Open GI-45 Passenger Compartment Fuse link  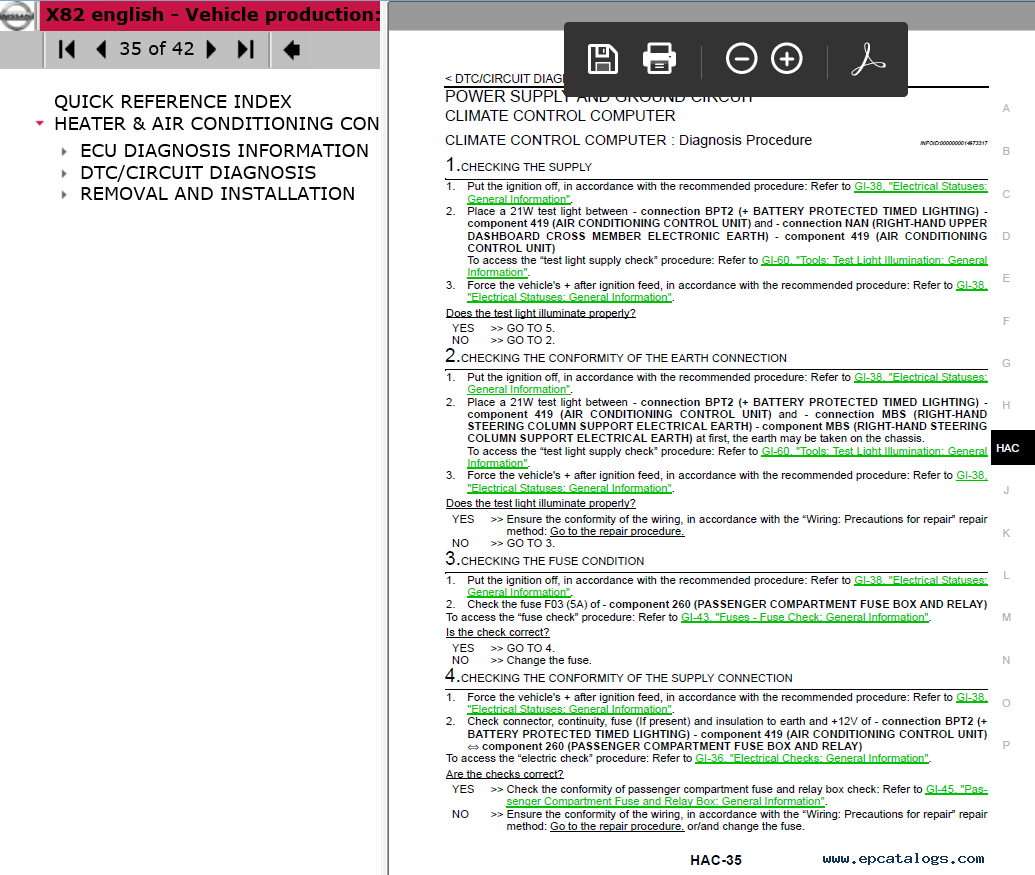point(956,789)
